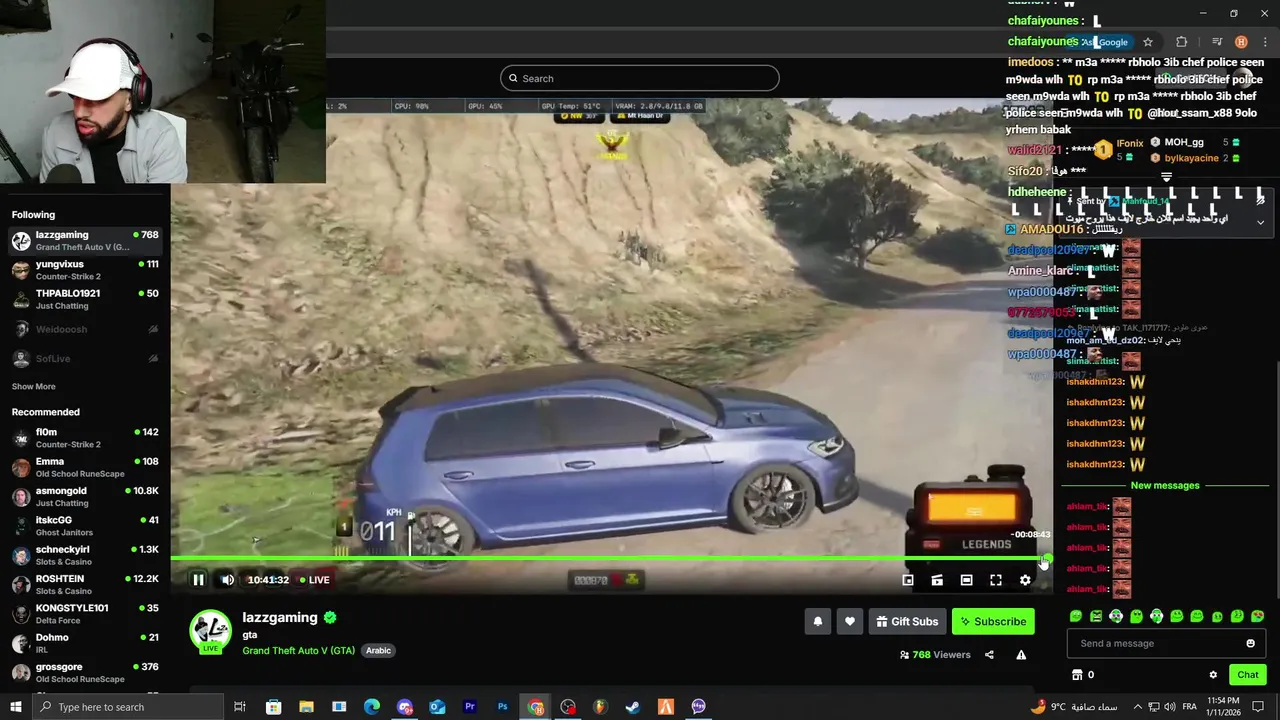Screen dimensions: 1280x720
Task: Toggle theater mode on player
Action: click(966, 580)
